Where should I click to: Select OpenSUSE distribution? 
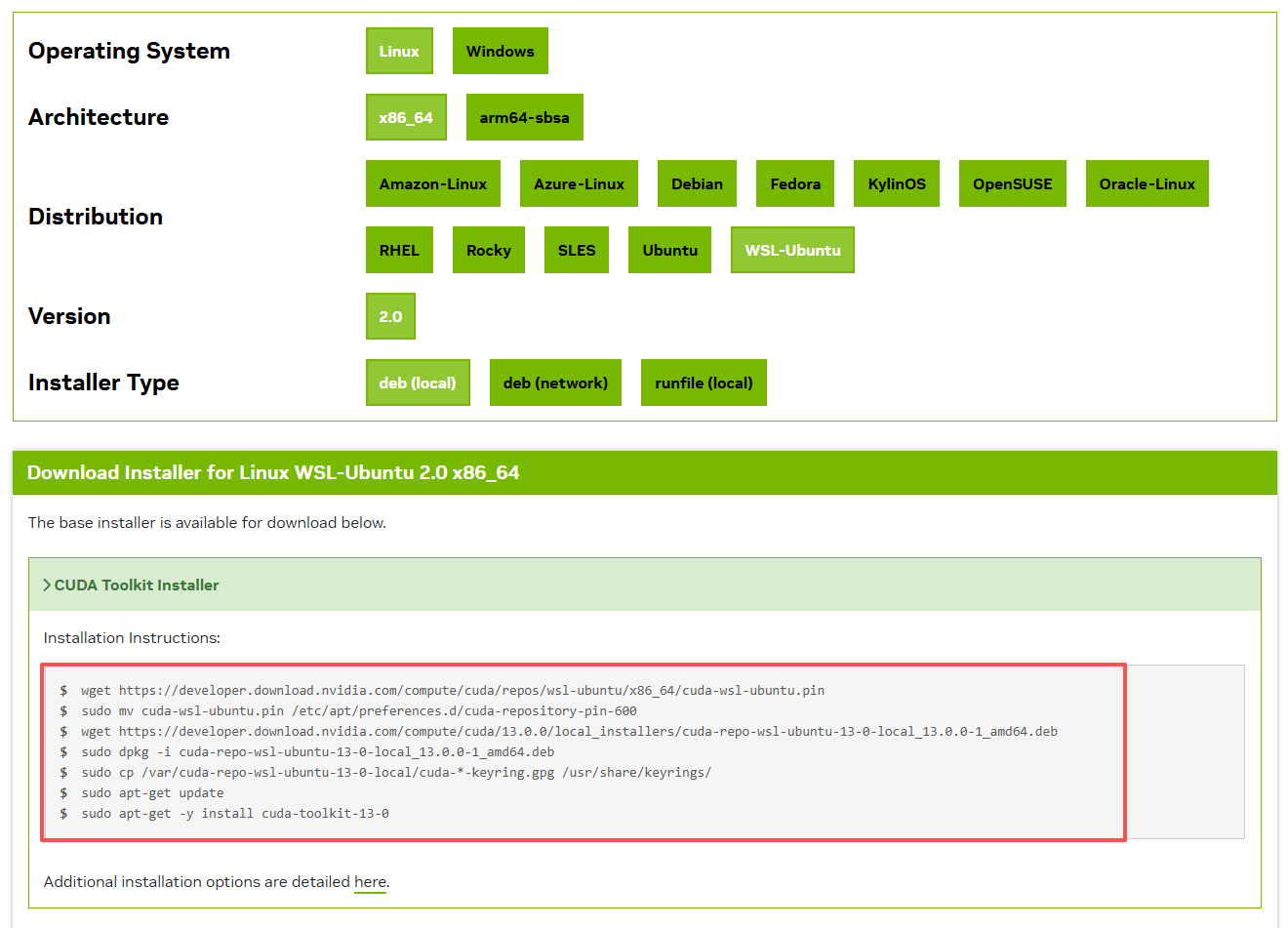(x=1012, y=183)
